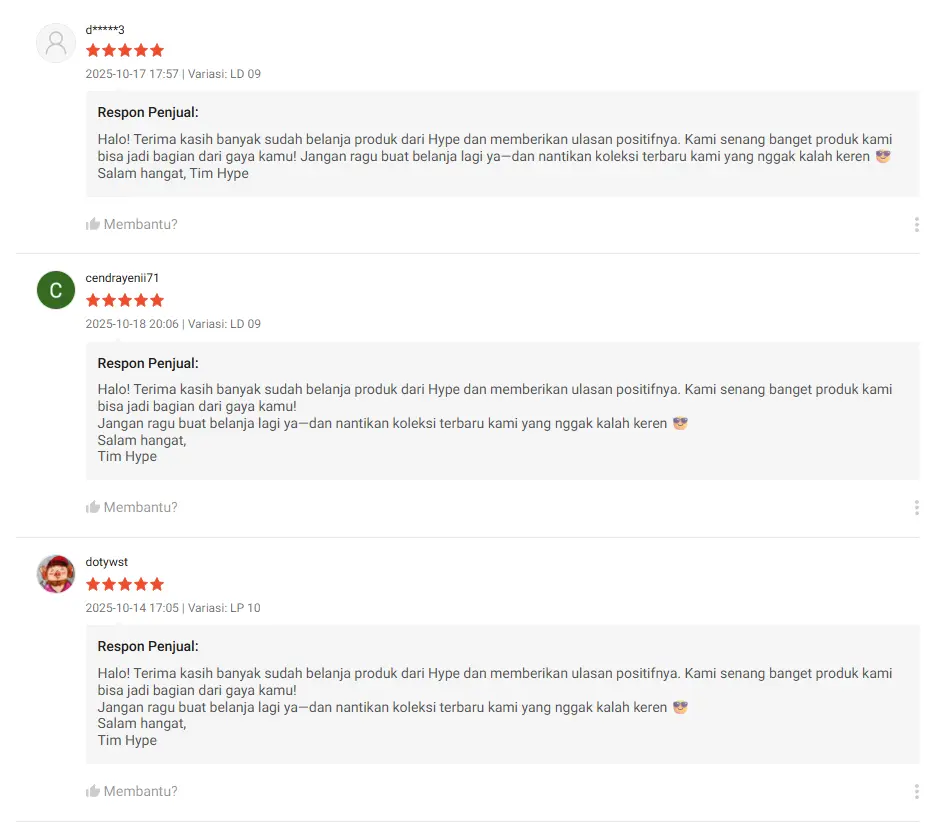940x823 pixels.
Task: Open username d*****3 profile
Action: 105,29
